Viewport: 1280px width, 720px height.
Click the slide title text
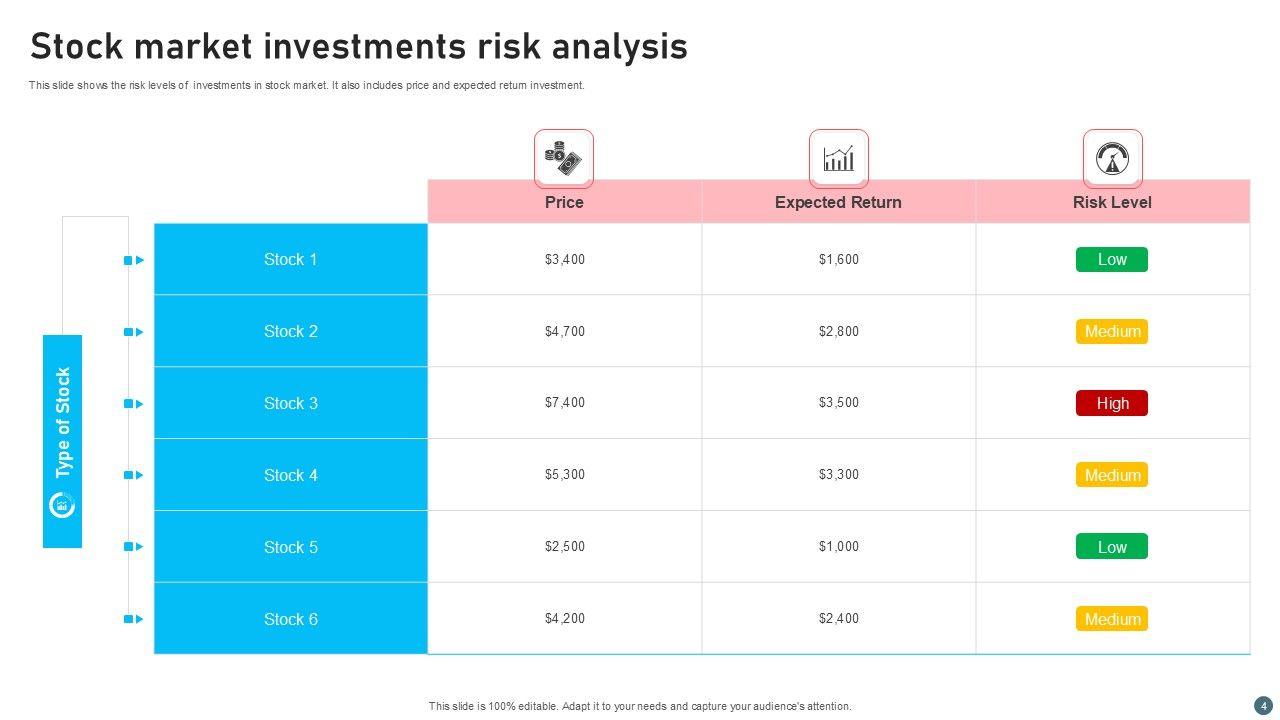359,47
